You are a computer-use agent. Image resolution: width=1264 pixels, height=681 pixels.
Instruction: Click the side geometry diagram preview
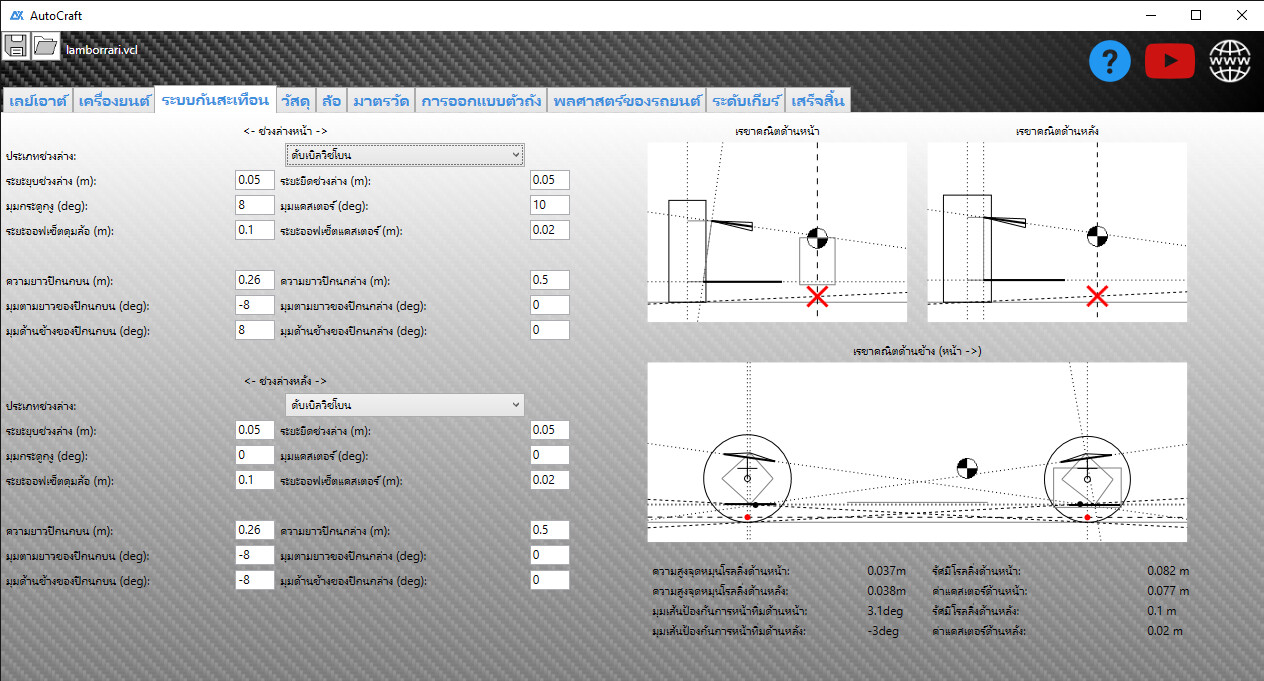click(x=917, y=452)
